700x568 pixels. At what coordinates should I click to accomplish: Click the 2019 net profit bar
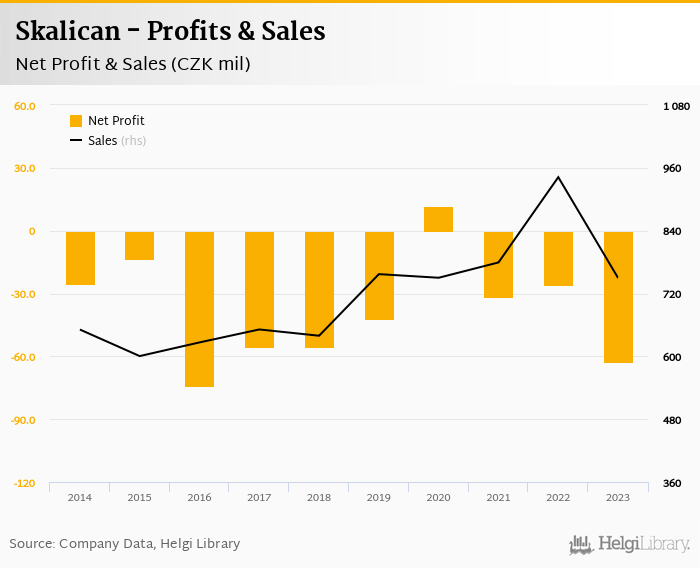(379, 276)
